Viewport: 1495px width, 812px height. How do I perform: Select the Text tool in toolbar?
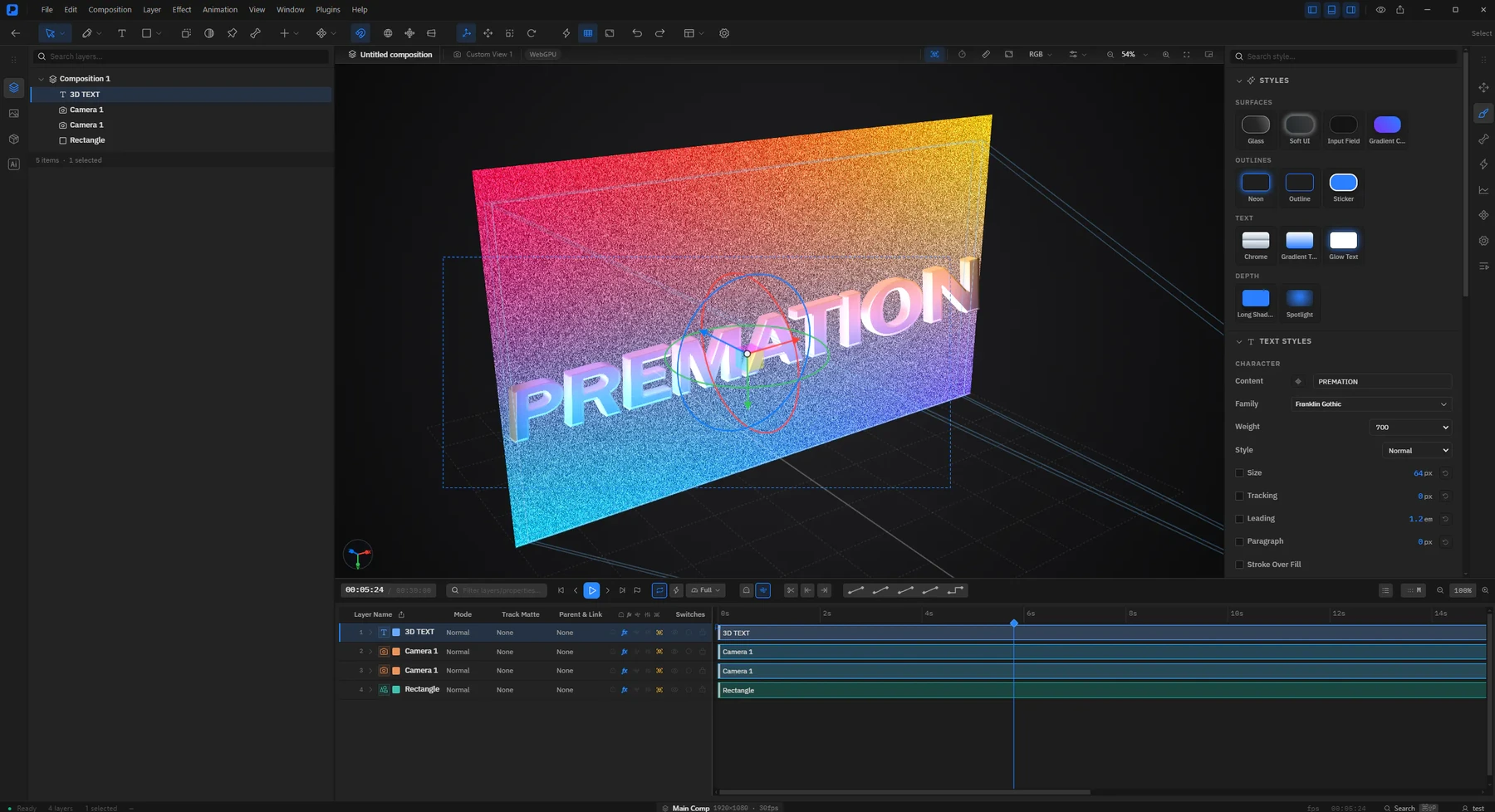tap(122, 33)
